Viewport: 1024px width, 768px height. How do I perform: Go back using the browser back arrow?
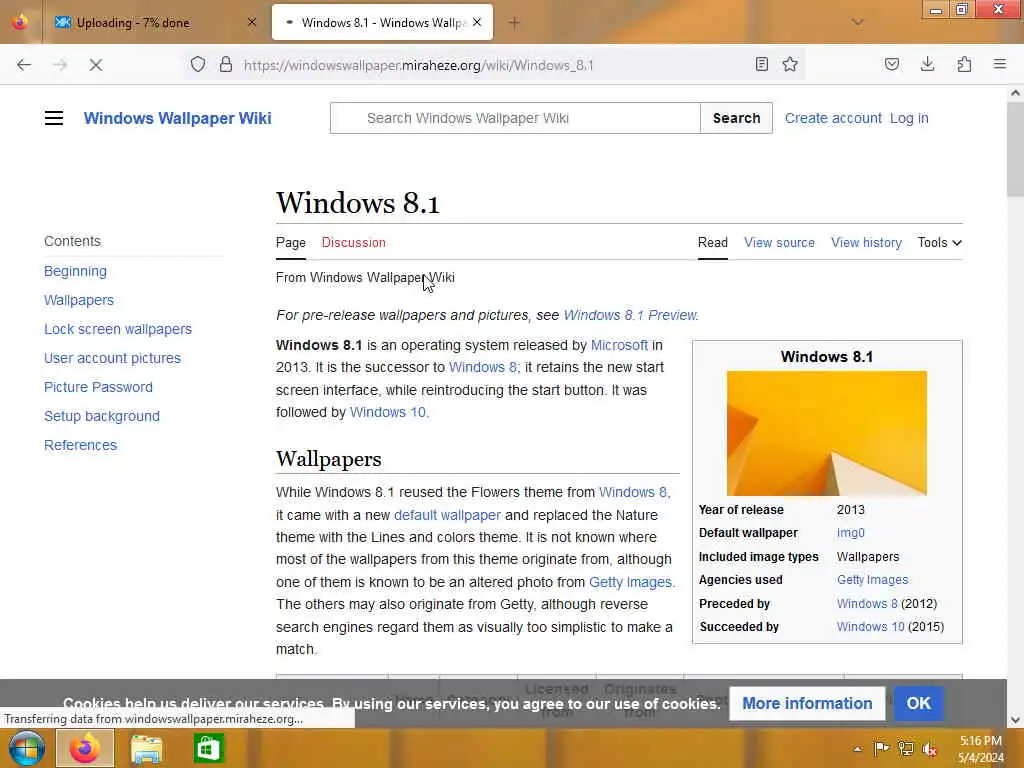point(24,65)
